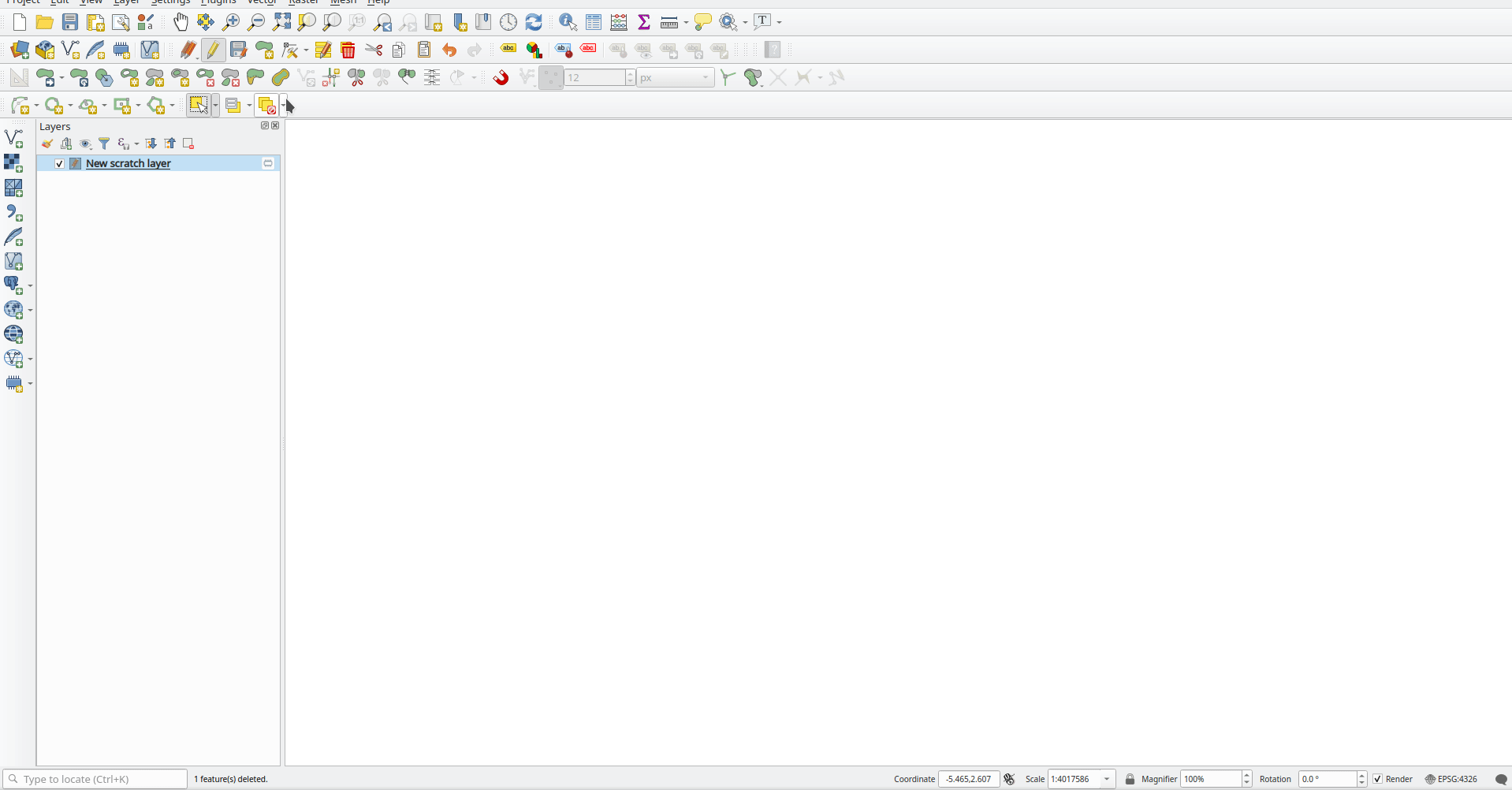
Task: Click the Delete Selected trash icon
Action: (x=348, y=50)
